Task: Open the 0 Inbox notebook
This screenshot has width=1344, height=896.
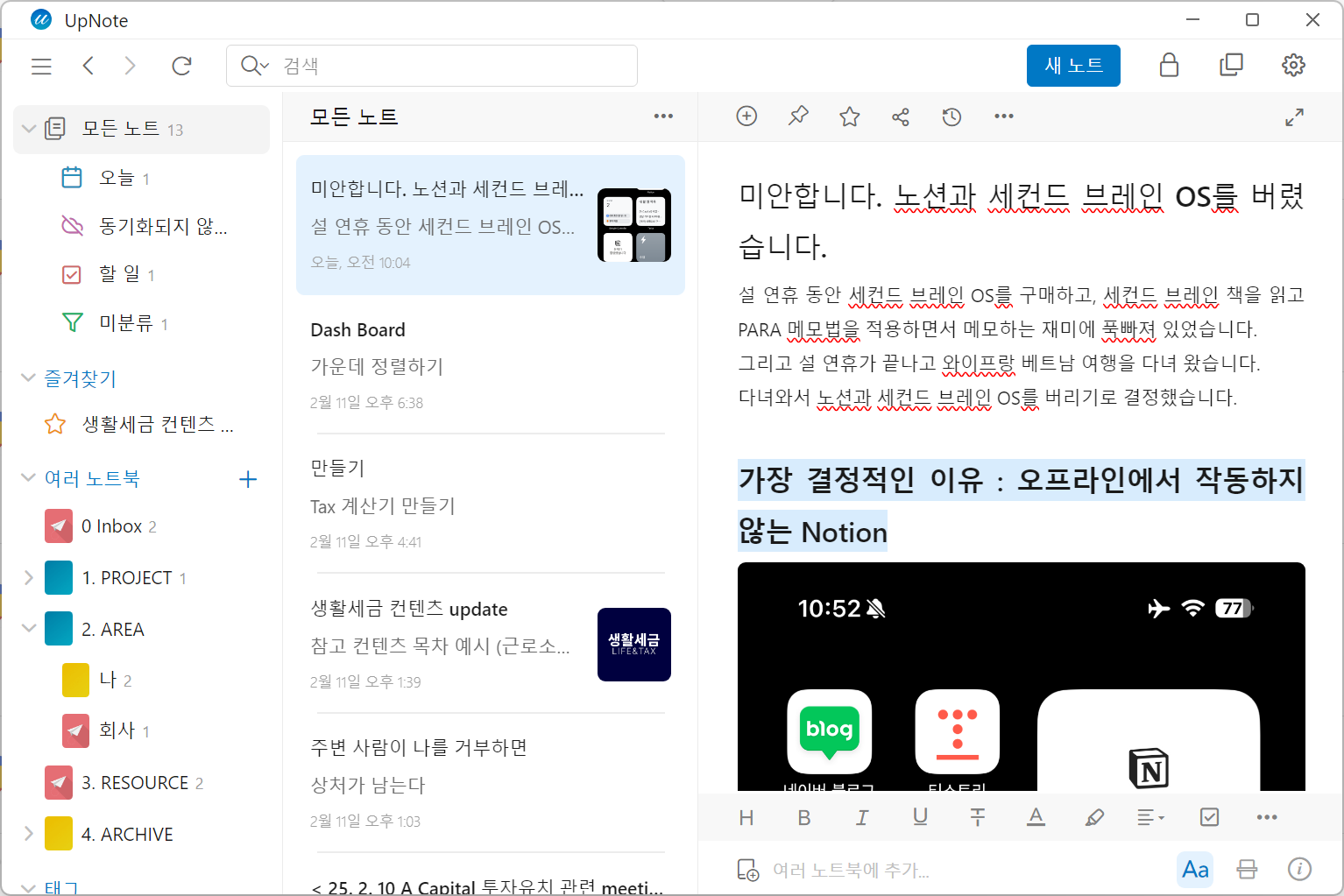Action: (x=141, y=526)
